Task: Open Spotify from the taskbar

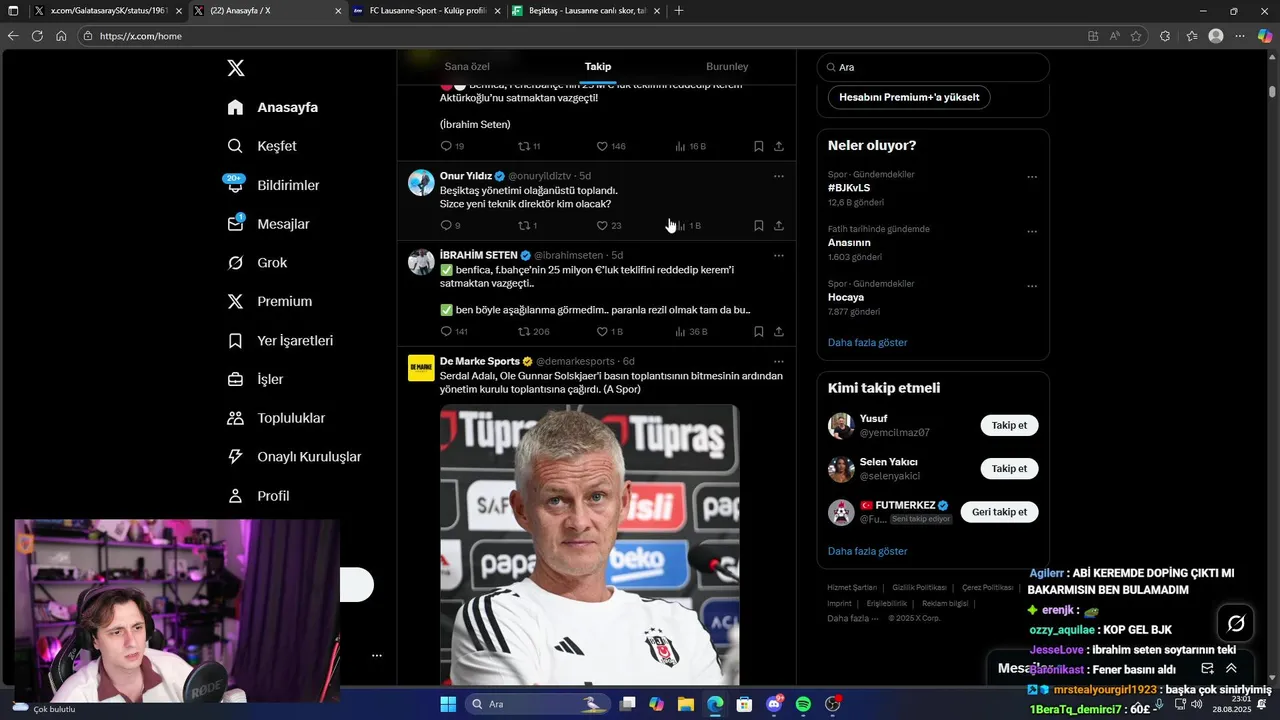Action: tap(803, 704)
